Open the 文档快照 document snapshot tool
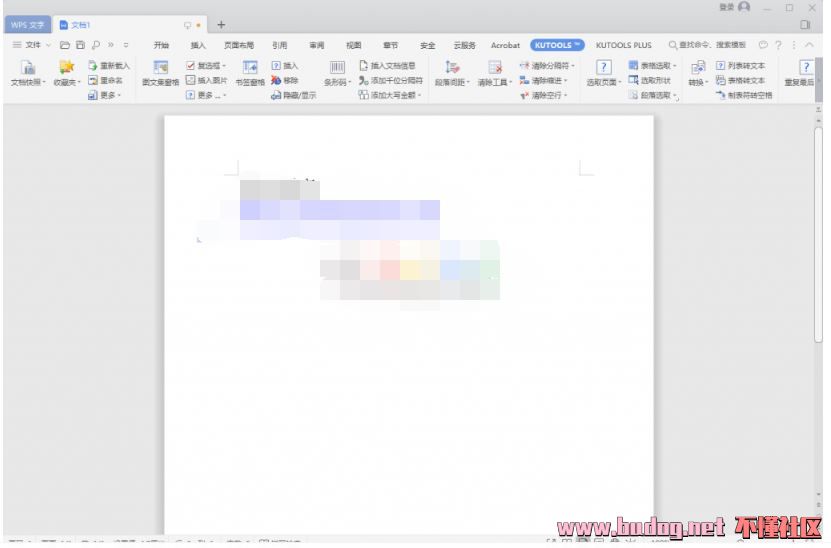 tap(28, 73)
